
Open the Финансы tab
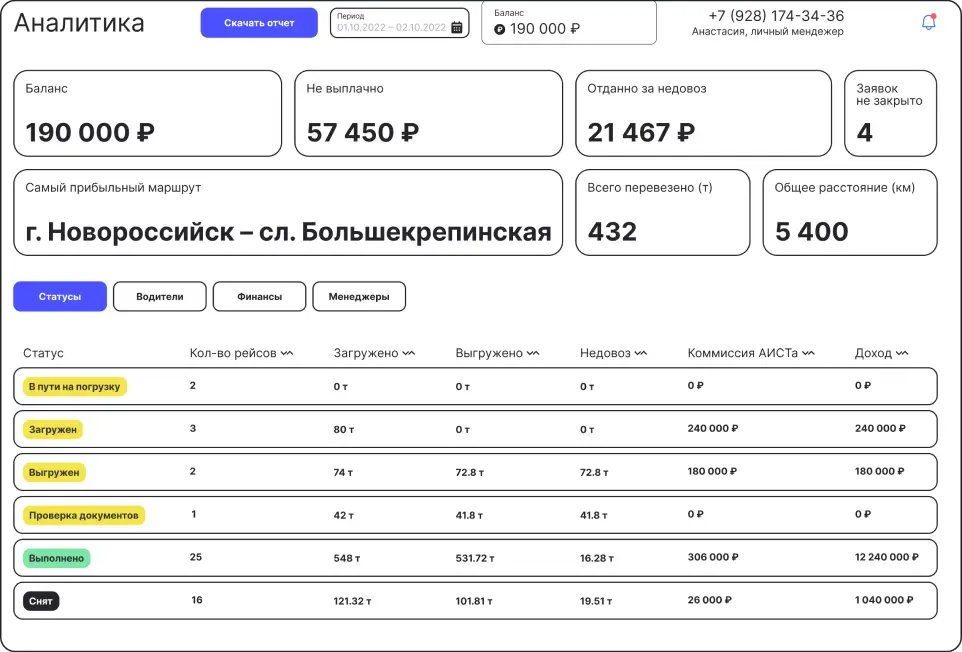(x=259, y=297)
